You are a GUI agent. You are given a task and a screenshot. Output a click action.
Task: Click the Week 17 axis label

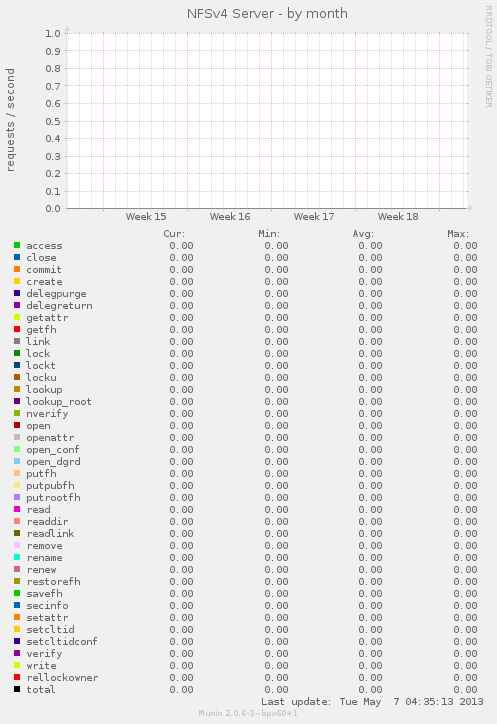pyautogui.click(x=314, y=217)
